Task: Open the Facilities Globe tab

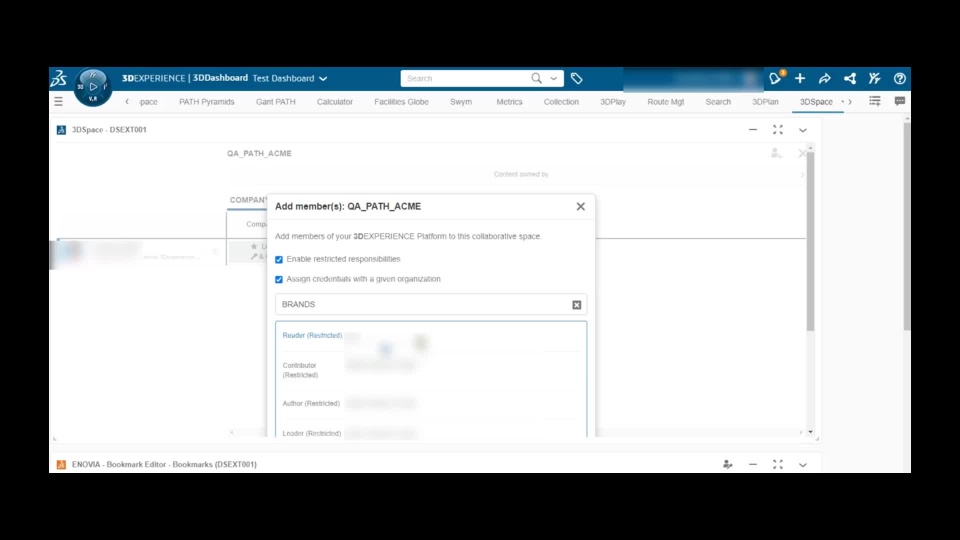Action: 402,102
